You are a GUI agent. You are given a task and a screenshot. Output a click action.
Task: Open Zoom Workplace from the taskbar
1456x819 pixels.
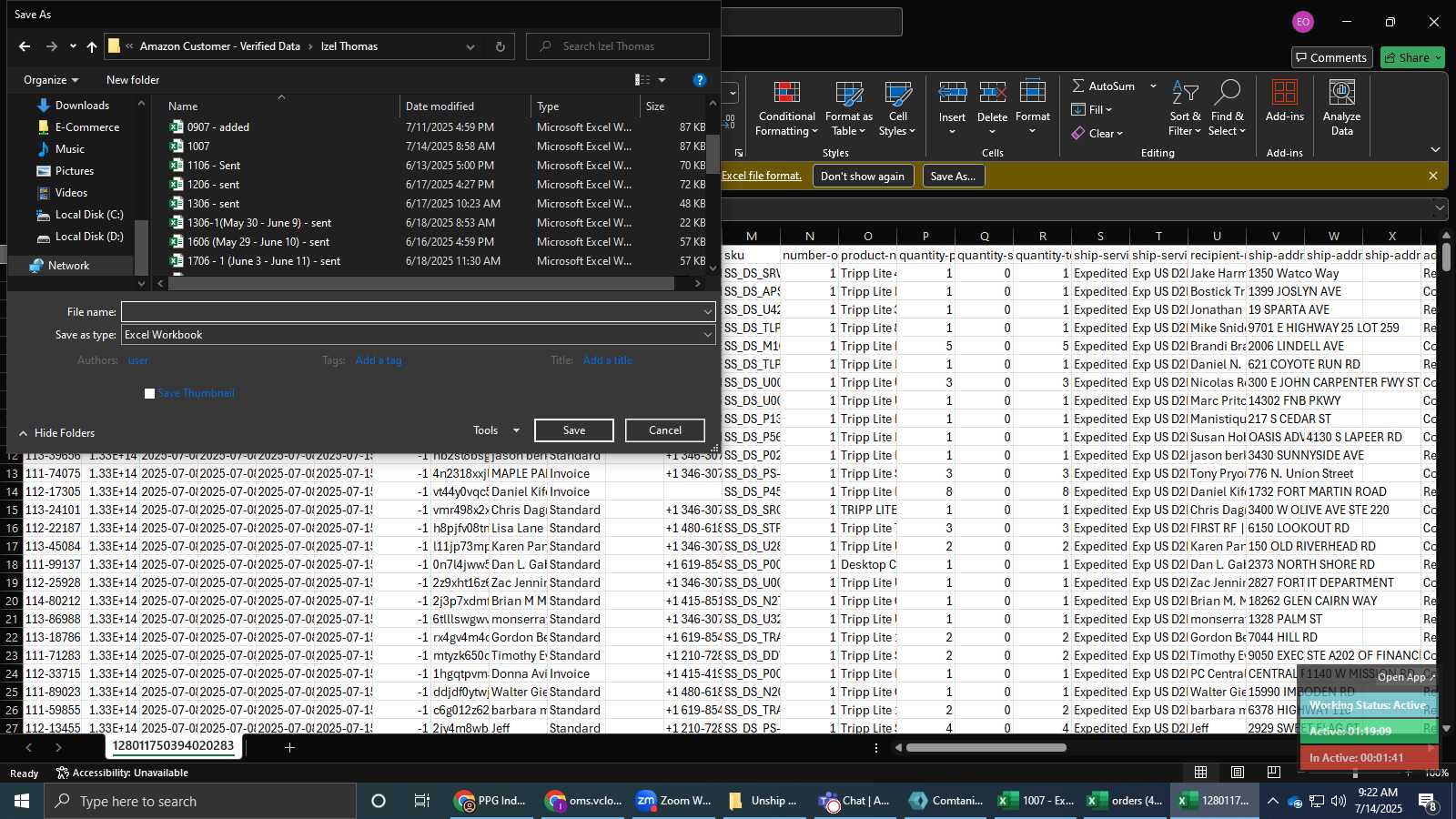click(673, 801)
